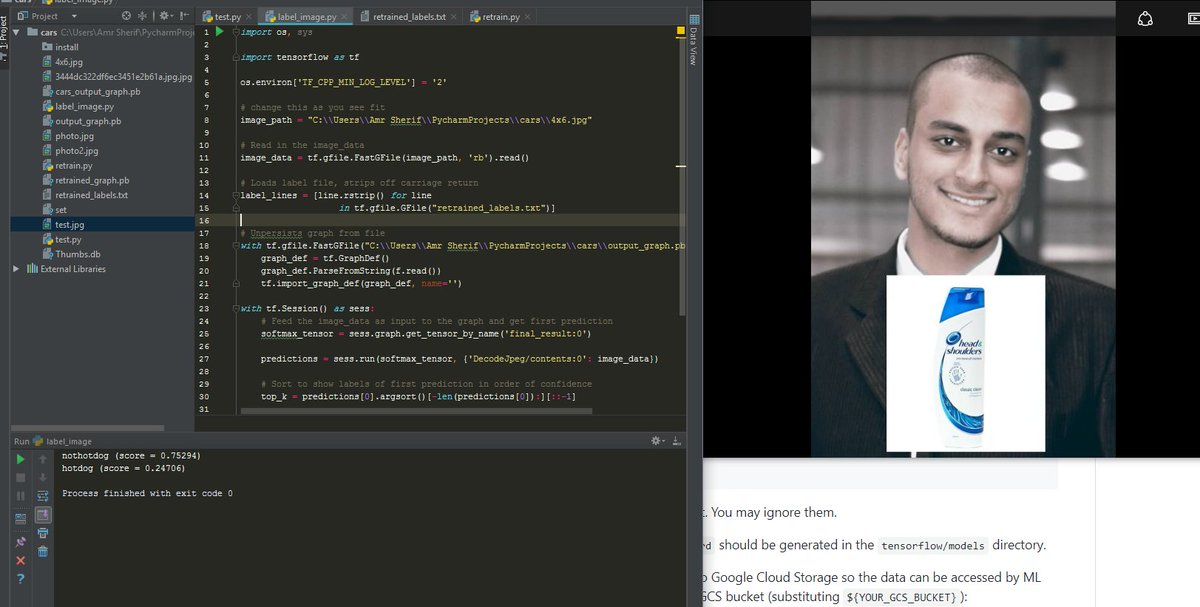Select cars_output_graph.pb in project tree

click(91, 91)
